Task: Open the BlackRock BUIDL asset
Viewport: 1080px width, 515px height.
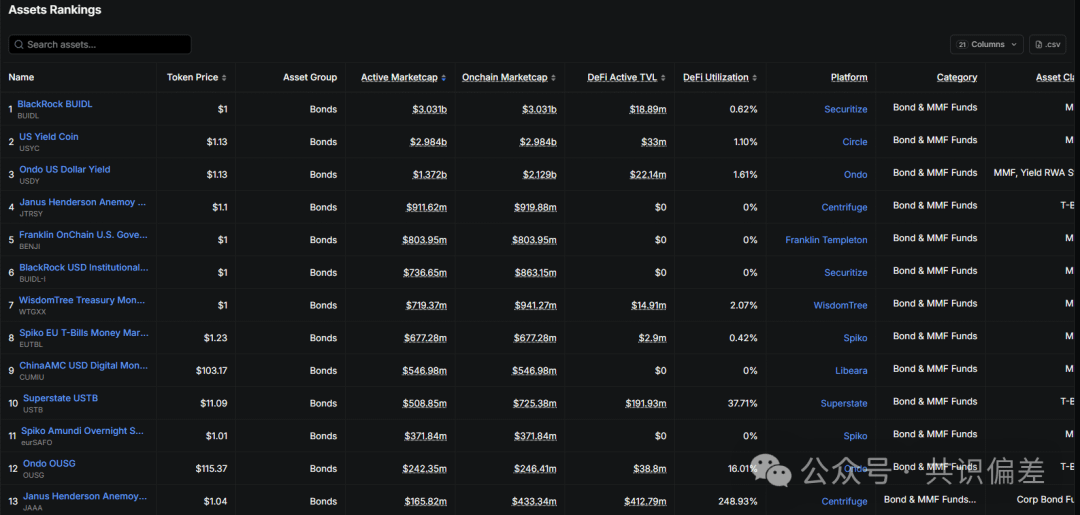Action: pos(55,104)
